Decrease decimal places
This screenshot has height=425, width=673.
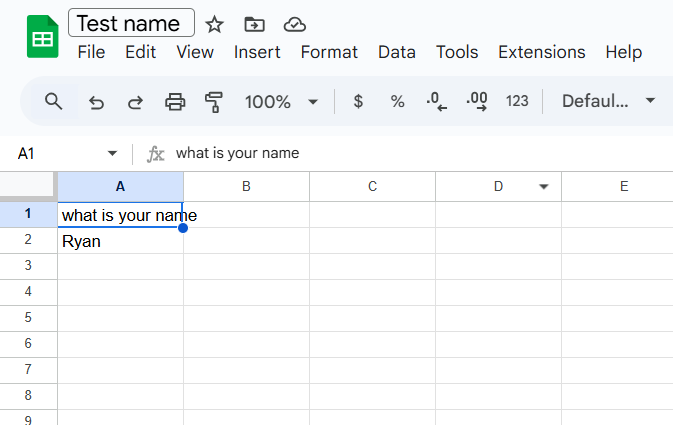pyautogui.click(x=436, y=101)
